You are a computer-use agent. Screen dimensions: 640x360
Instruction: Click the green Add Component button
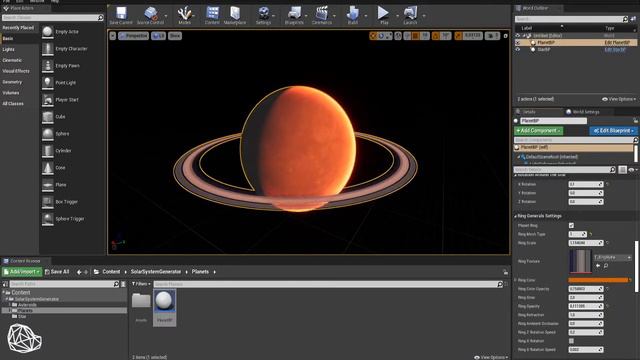(x=538, y=131)
